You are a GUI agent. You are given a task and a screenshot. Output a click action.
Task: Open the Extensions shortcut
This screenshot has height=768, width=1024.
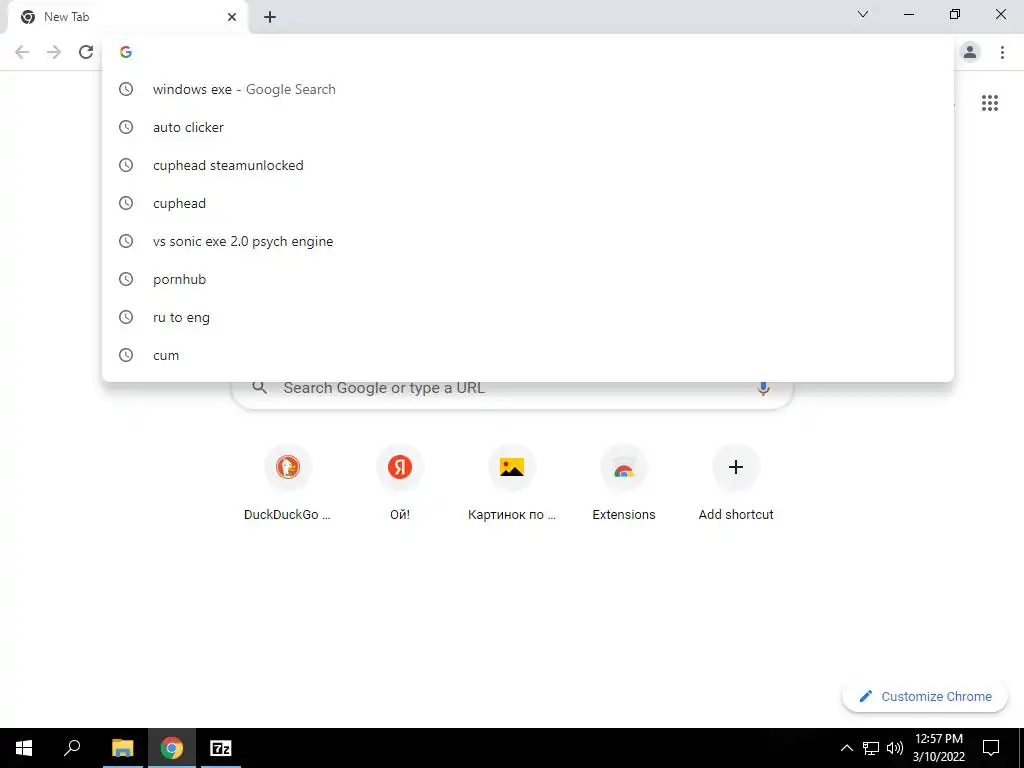click(624, 483)
